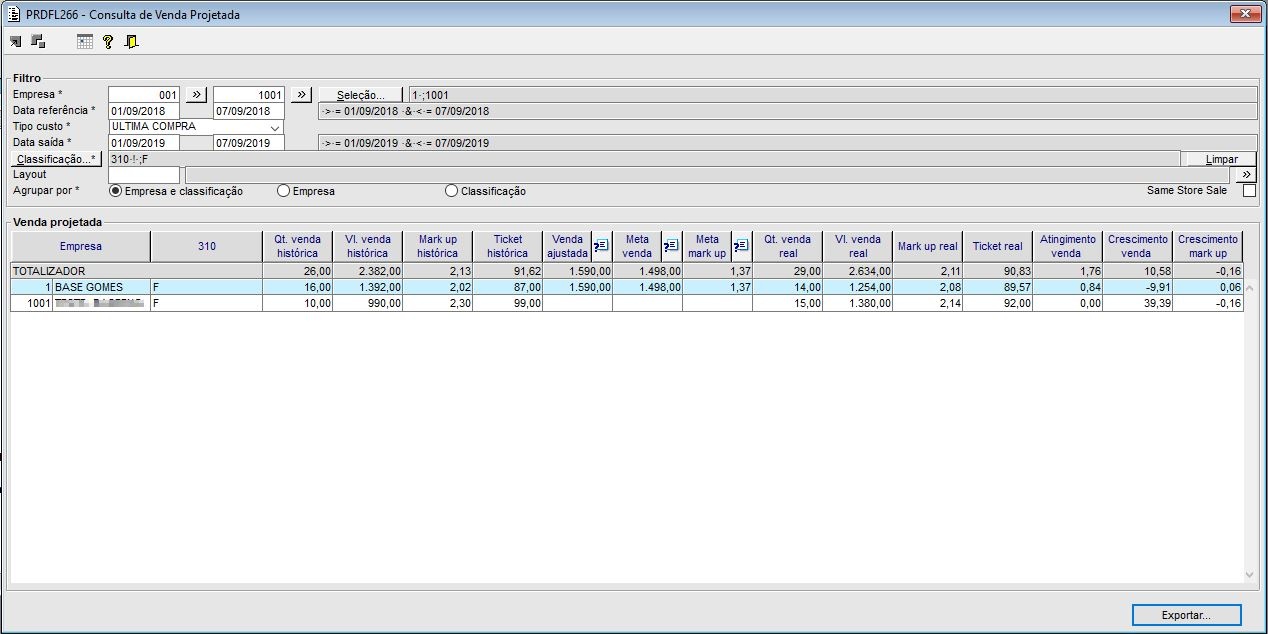Open the calendar grid toolbar icon

(85, 41)
